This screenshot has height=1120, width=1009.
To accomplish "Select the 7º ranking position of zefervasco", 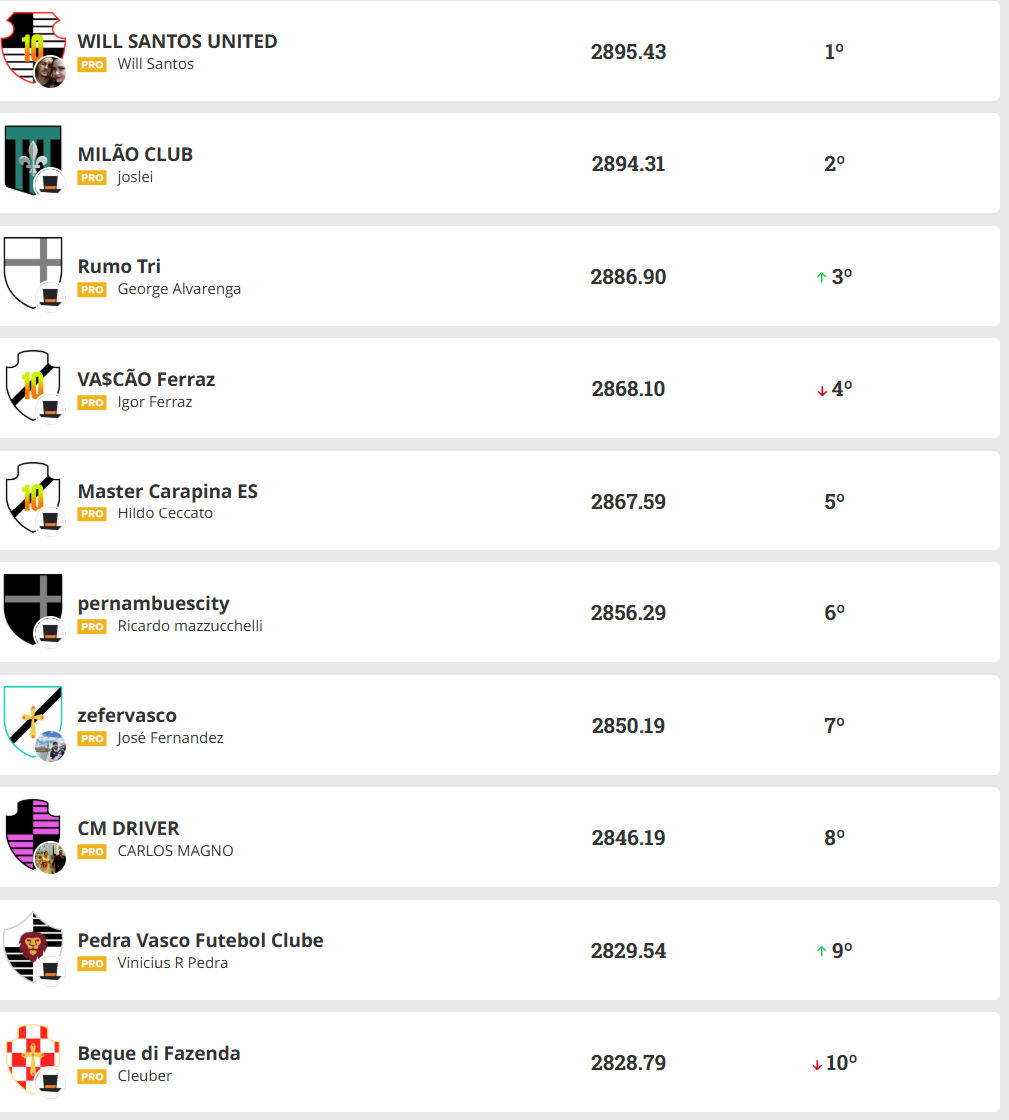I will (834, 726).
